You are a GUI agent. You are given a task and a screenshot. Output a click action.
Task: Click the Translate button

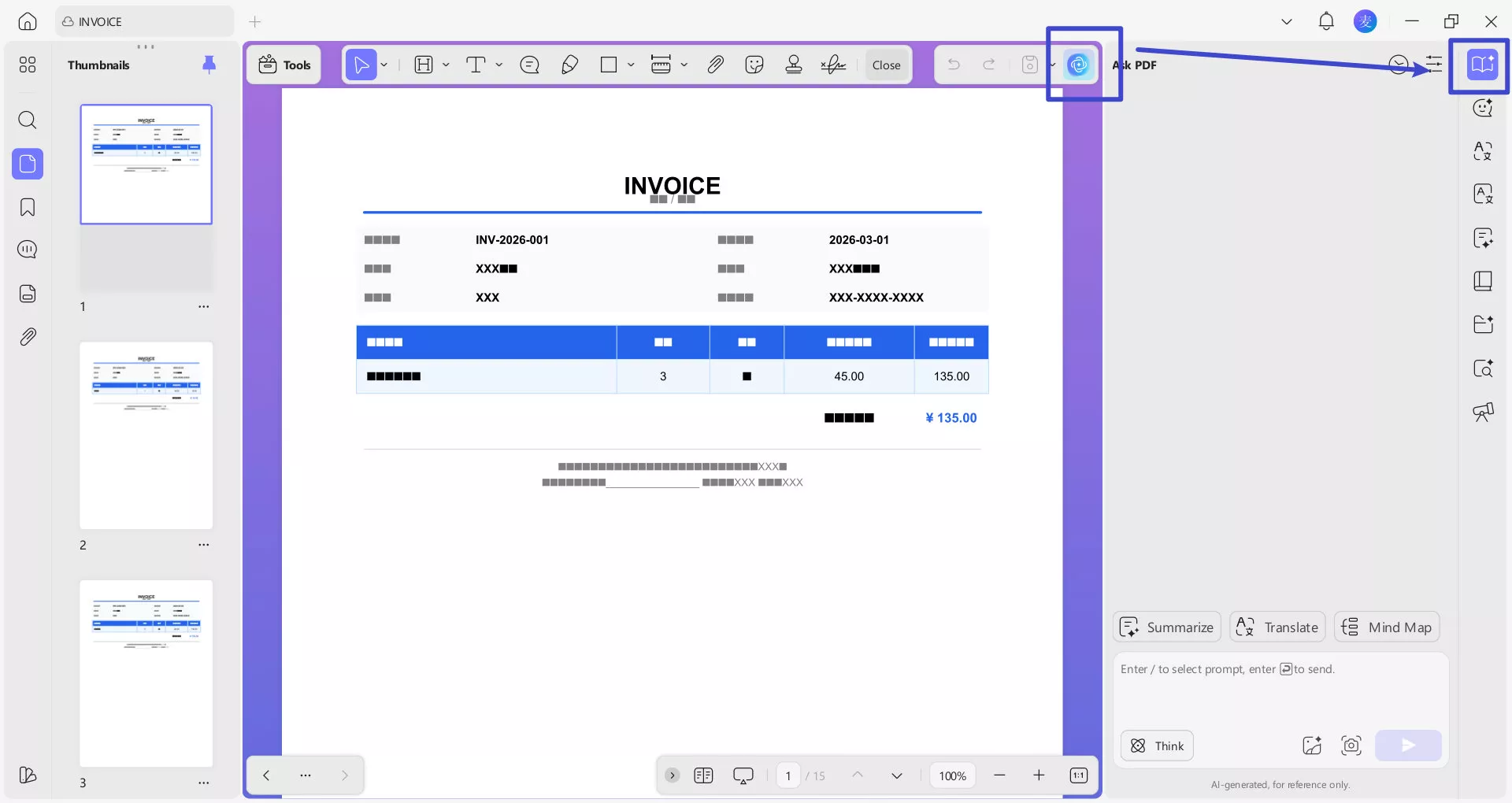(x=1277, y=627)
